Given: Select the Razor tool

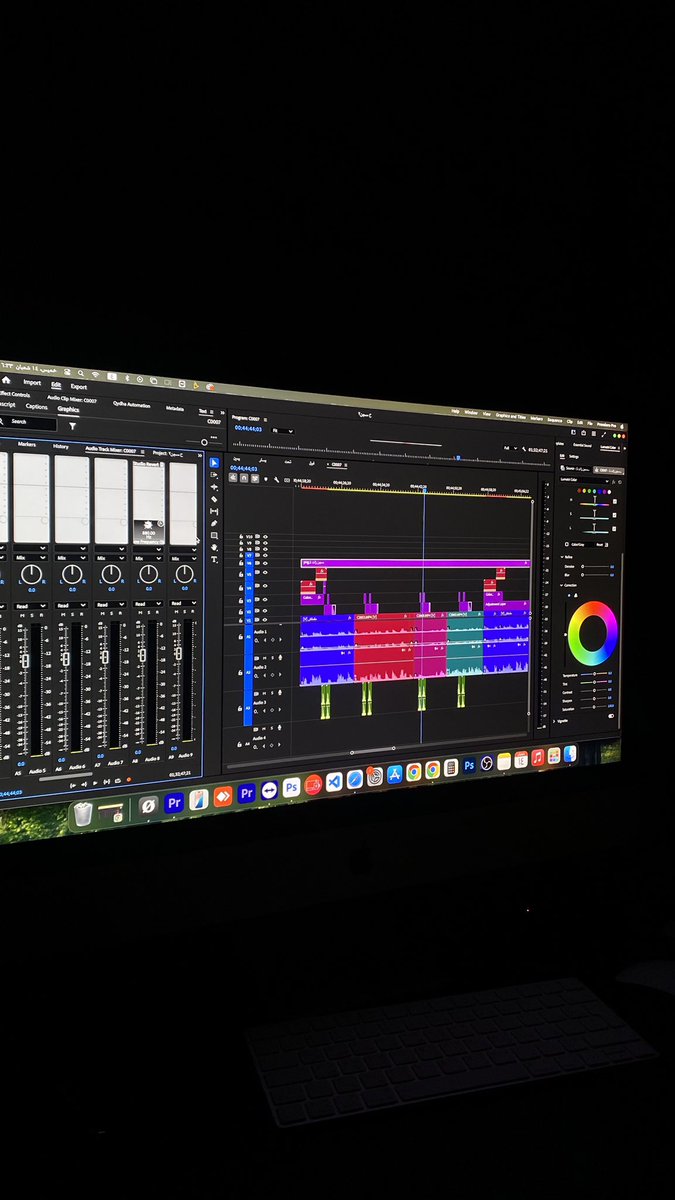Looking at the screenshot, I should click(x=214, y=499).
